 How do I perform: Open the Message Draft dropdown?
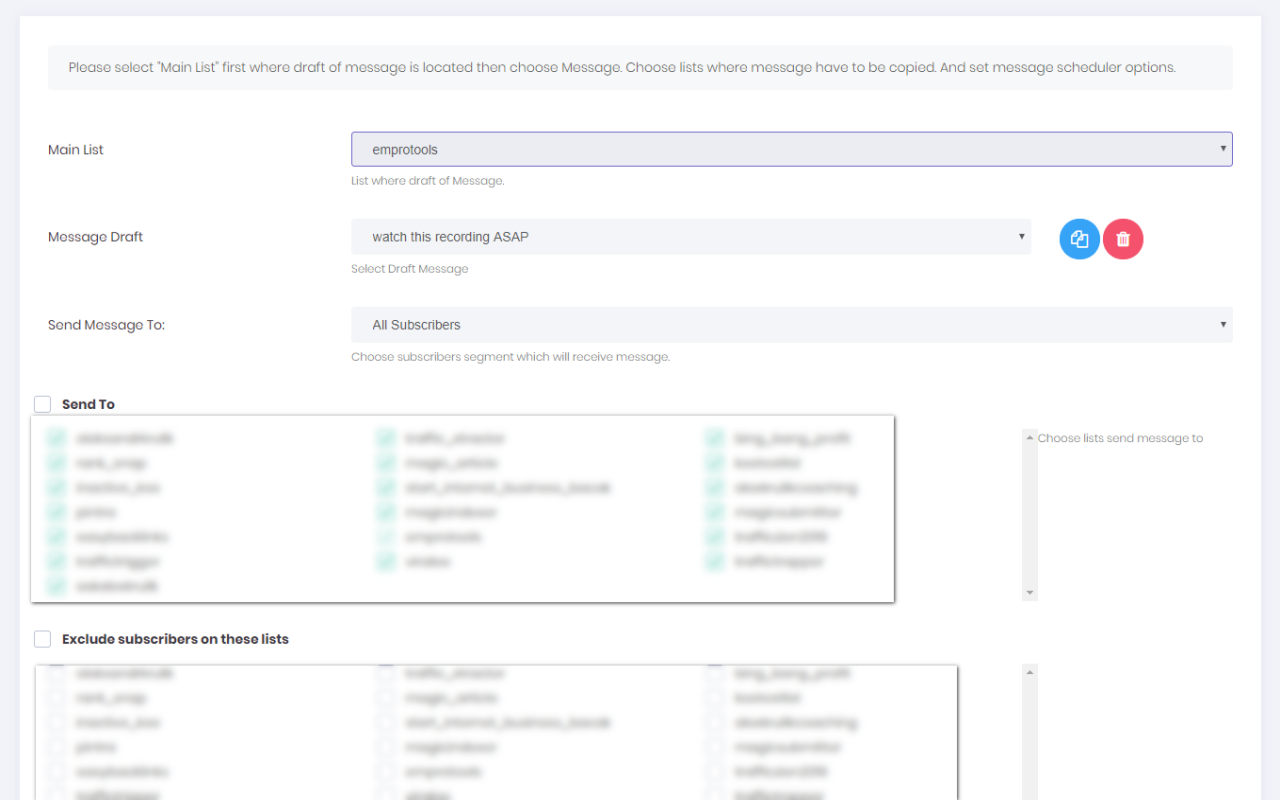pyautogui.click(x=691, y=237)
